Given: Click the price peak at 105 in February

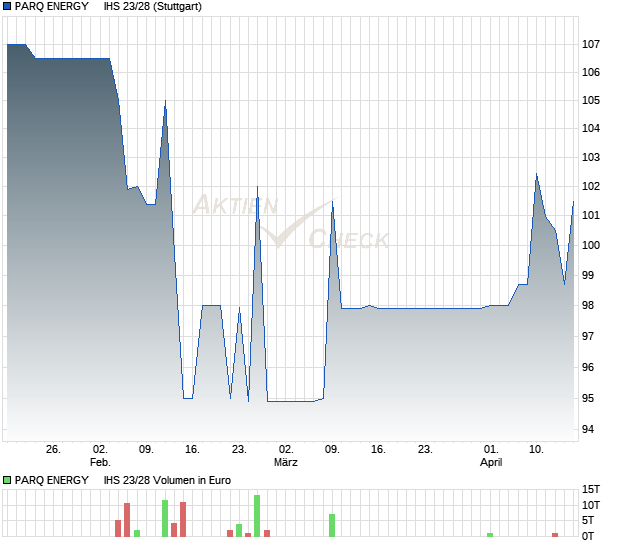Looking at the screenshot, I should click(x=165, y=101).
